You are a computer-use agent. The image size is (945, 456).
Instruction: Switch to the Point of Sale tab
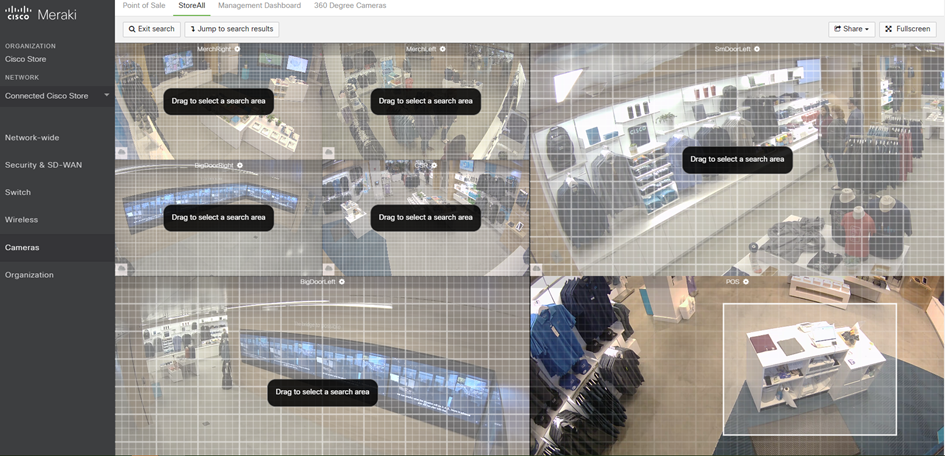144,6
